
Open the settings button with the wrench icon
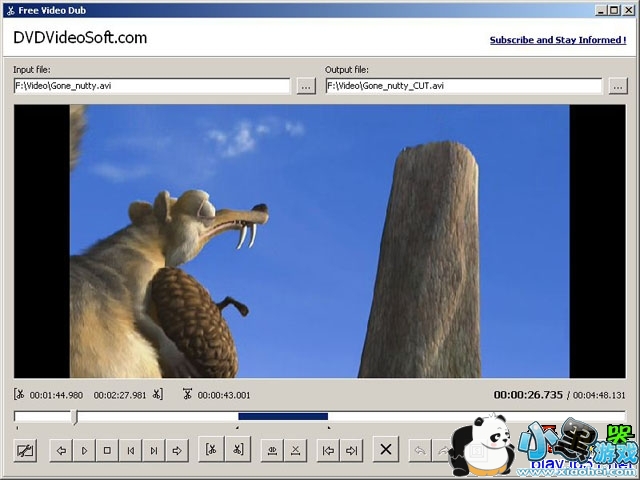tap(25, 451)
